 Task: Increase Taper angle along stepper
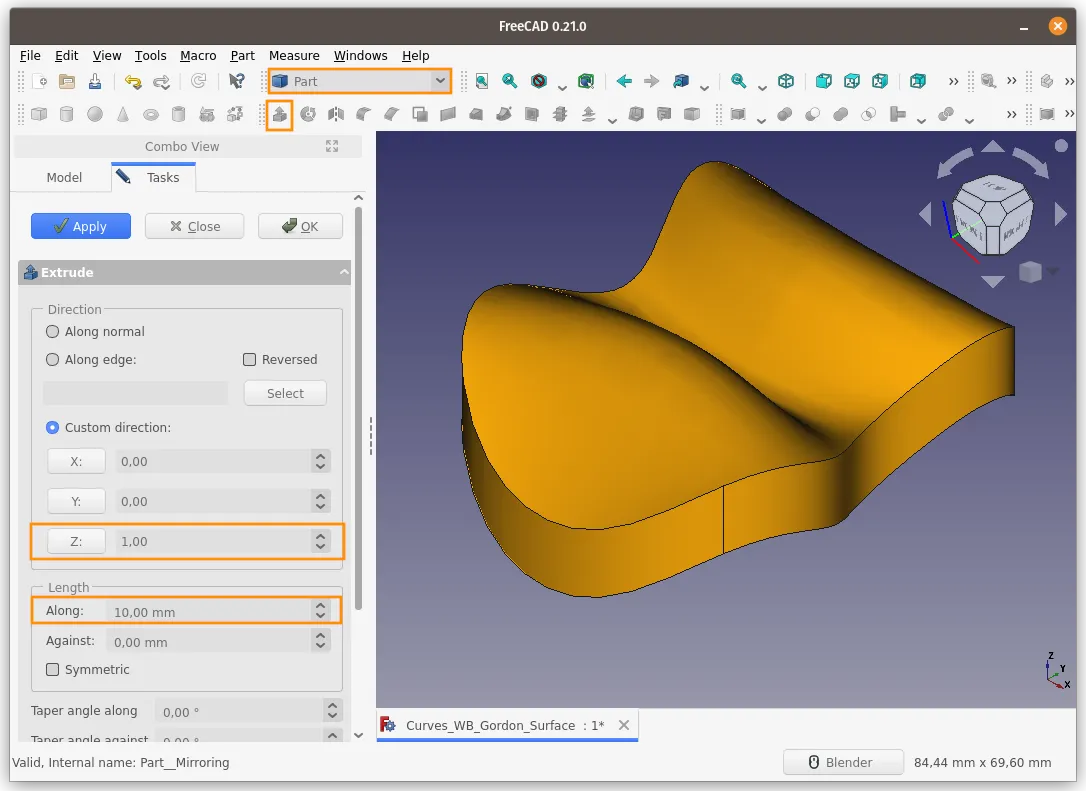332,706
